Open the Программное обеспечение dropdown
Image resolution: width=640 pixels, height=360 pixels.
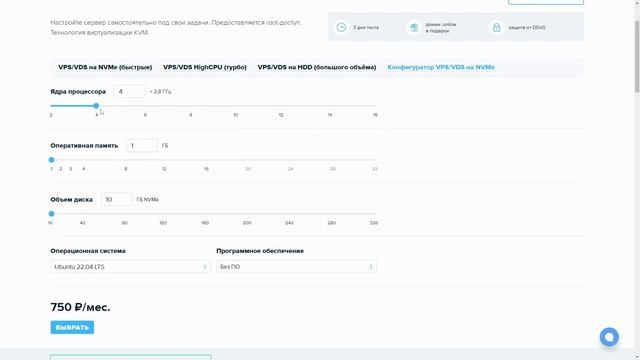tap(296, 267)
